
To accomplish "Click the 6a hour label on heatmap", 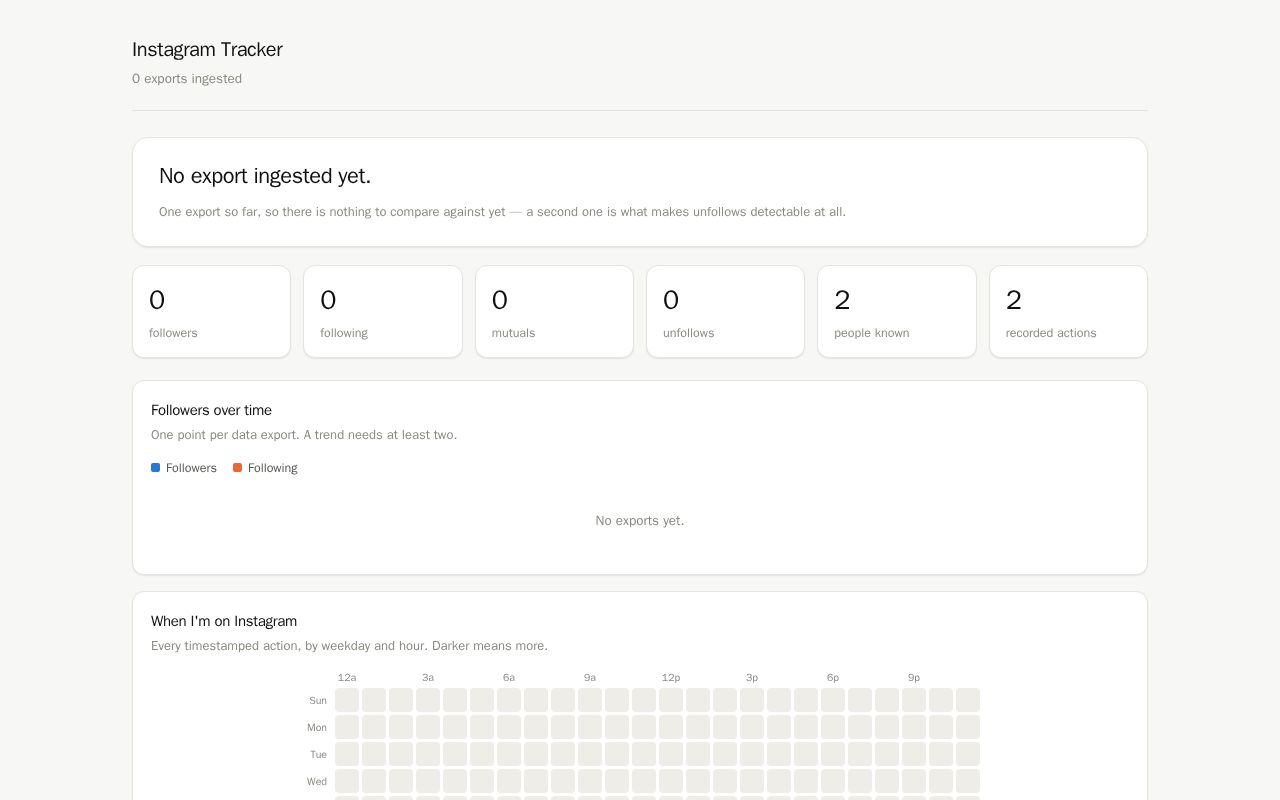I will click(509, 678).
